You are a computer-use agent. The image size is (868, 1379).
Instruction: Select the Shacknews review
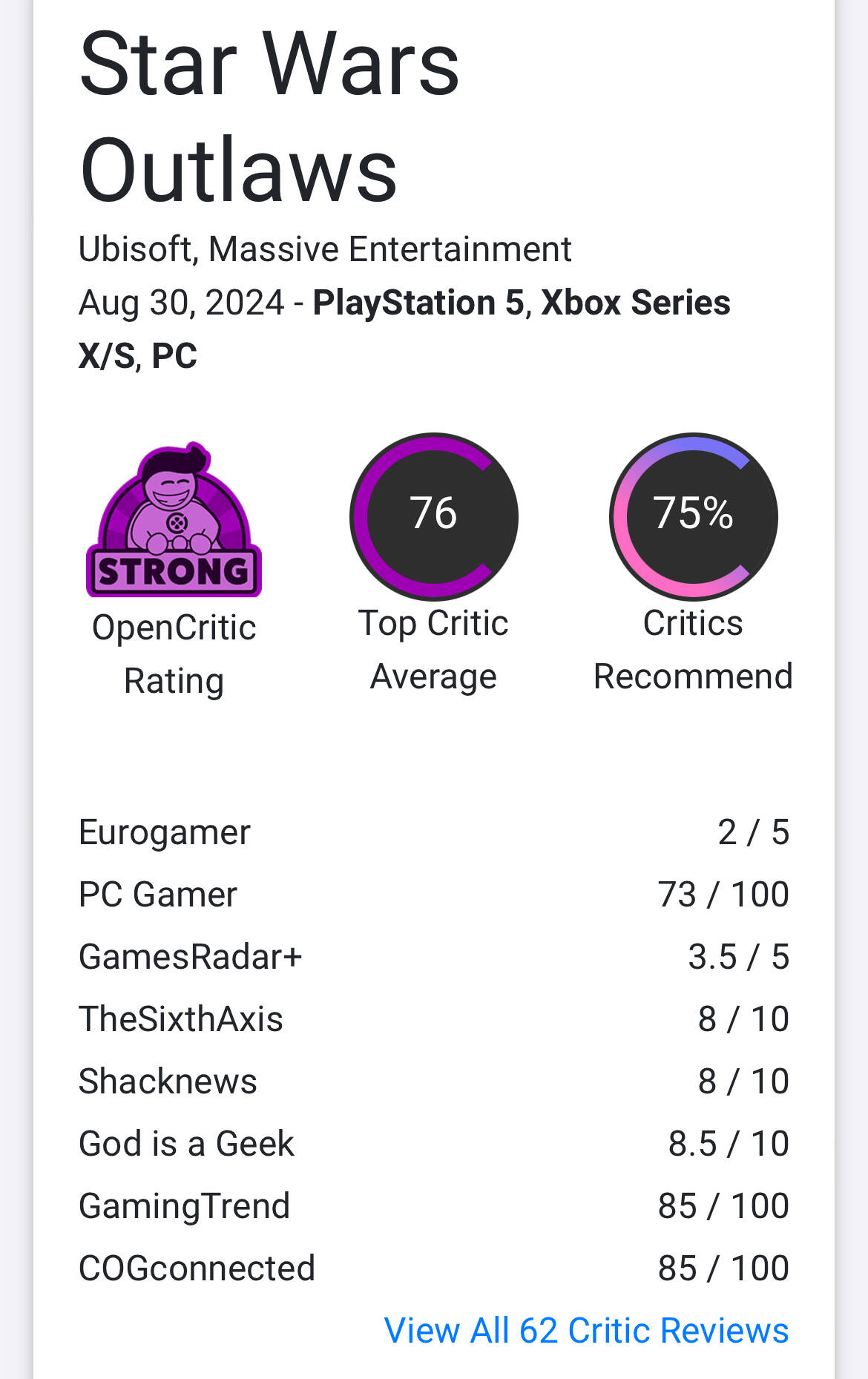434,1082
